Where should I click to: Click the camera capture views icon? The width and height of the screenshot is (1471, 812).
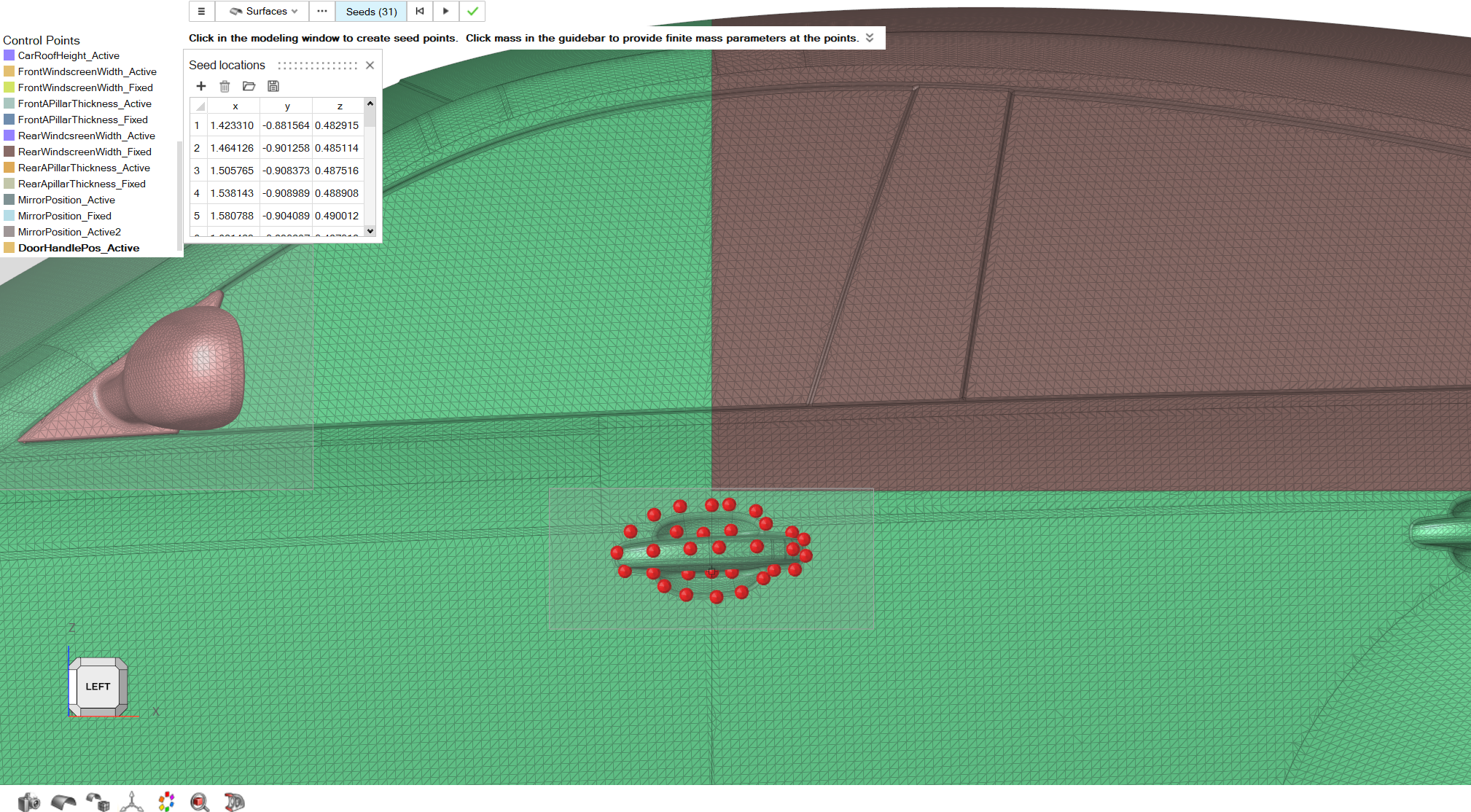tap(28, 802)
